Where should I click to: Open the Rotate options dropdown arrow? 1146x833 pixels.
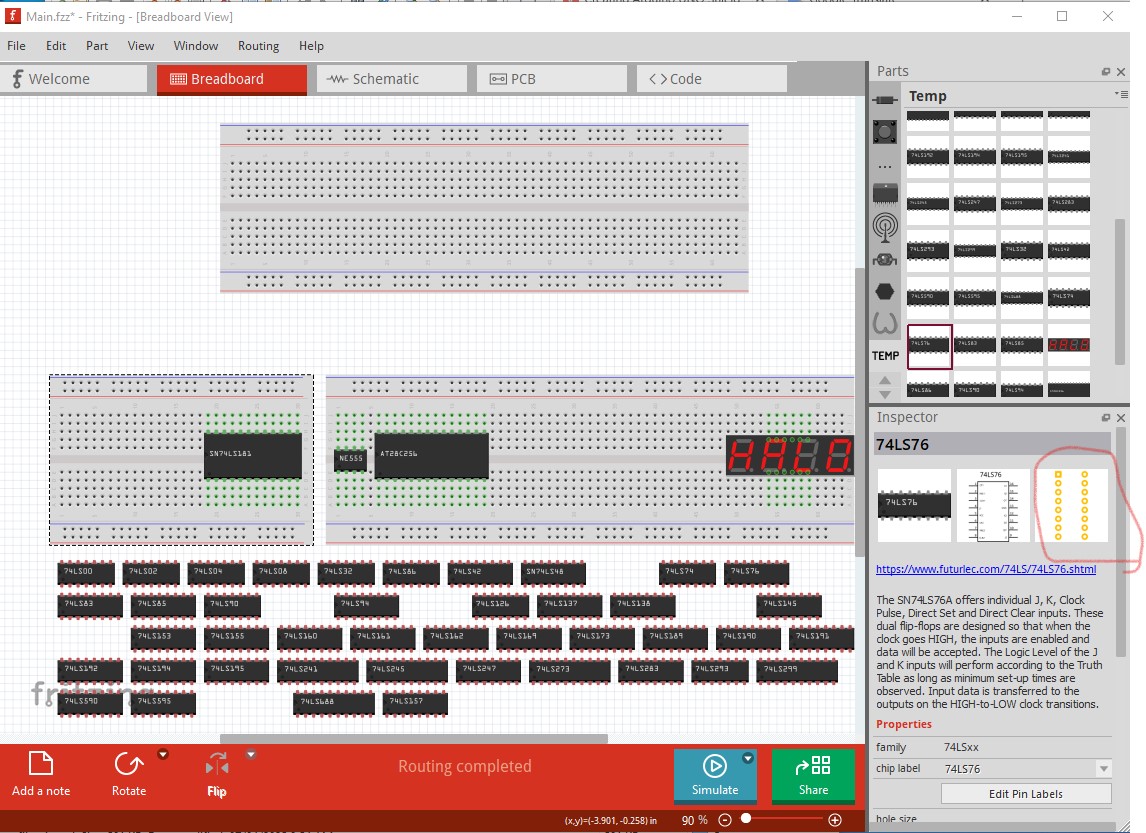coord(163,754)
